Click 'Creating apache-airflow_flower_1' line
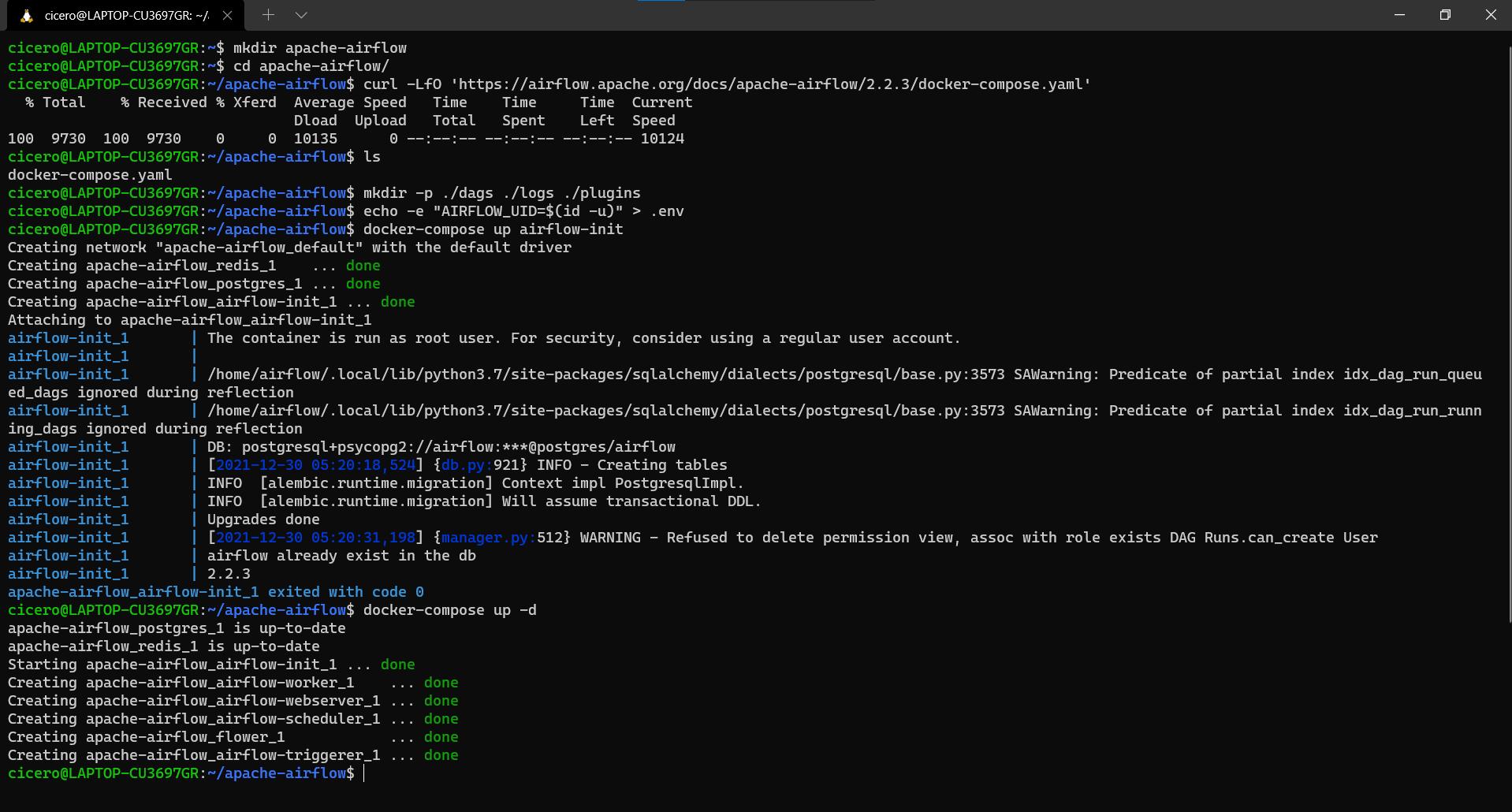Viewport: 1512px width, 812px height. pyautogui.click(x=233, y=737)
